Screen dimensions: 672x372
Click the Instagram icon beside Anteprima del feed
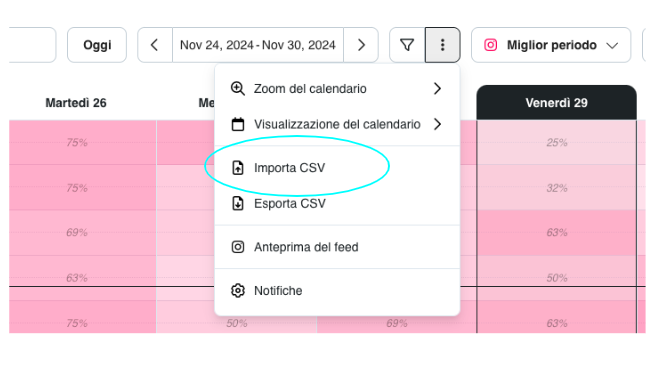(x=238, y=247)
